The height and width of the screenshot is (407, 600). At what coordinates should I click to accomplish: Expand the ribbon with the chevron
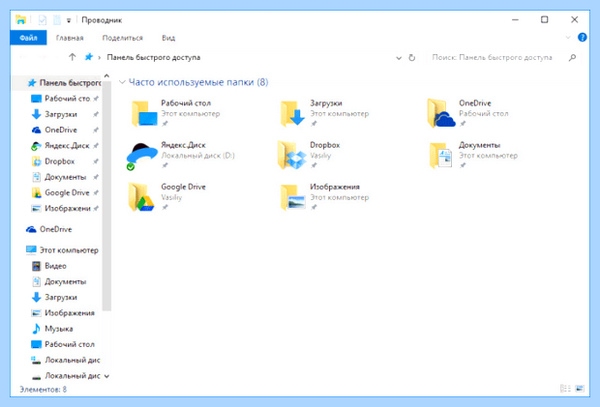point(568,37)
